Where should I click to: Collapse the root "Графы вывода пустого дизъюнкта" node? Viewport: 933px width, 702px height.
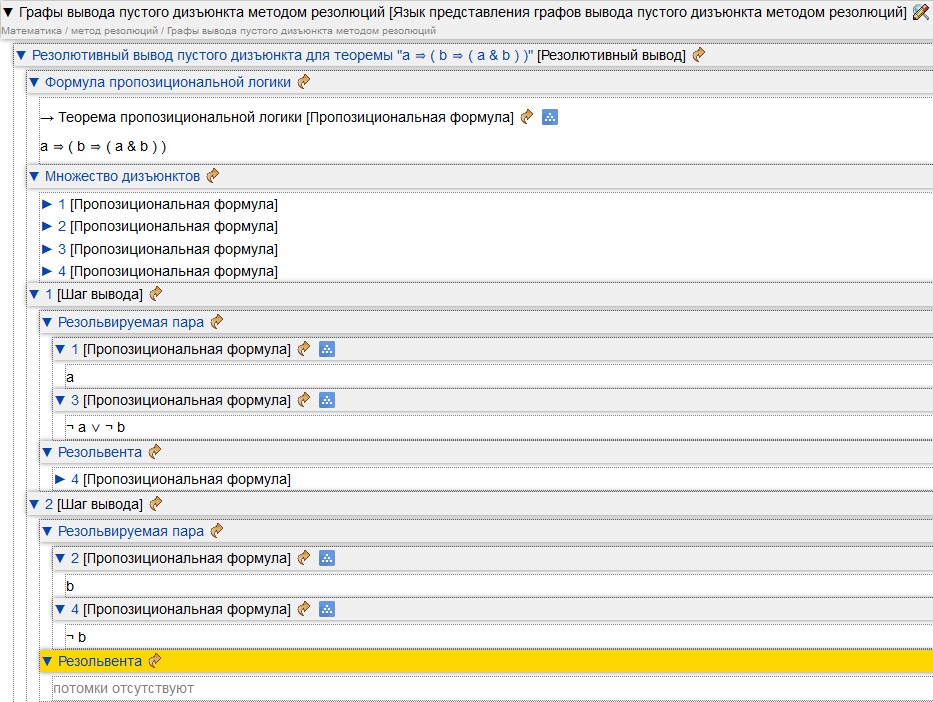[8, 12]
